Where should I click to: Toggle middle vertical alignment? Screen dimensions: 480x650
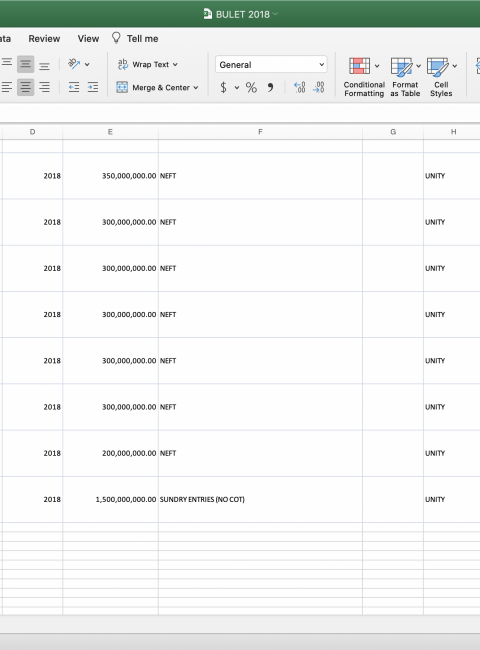(25, 64)
